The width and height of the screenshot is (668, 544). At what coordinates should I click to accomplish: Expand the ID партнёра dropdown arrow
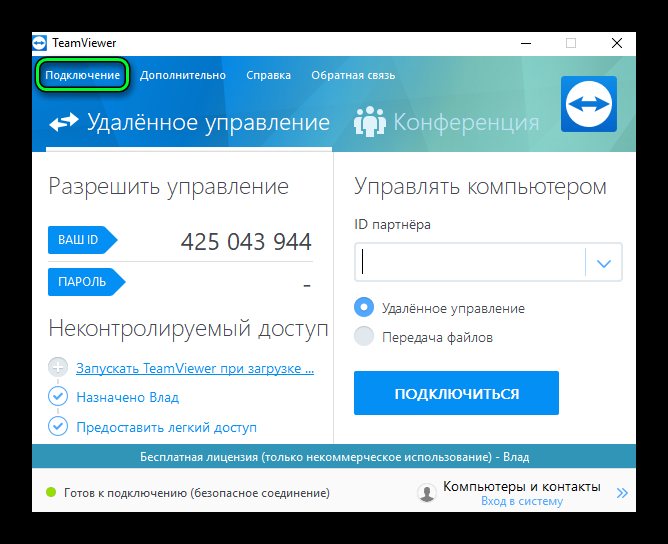(604, 263)
